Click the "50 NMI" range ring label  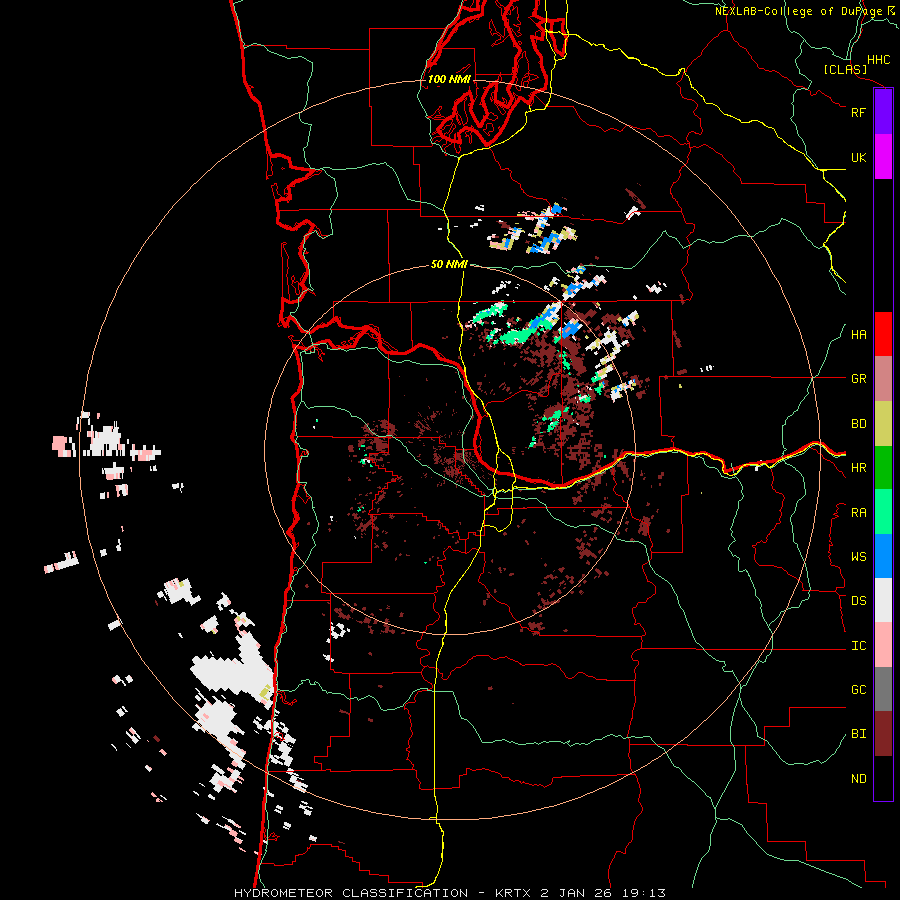pyautogui.click(x=449, y=264)
